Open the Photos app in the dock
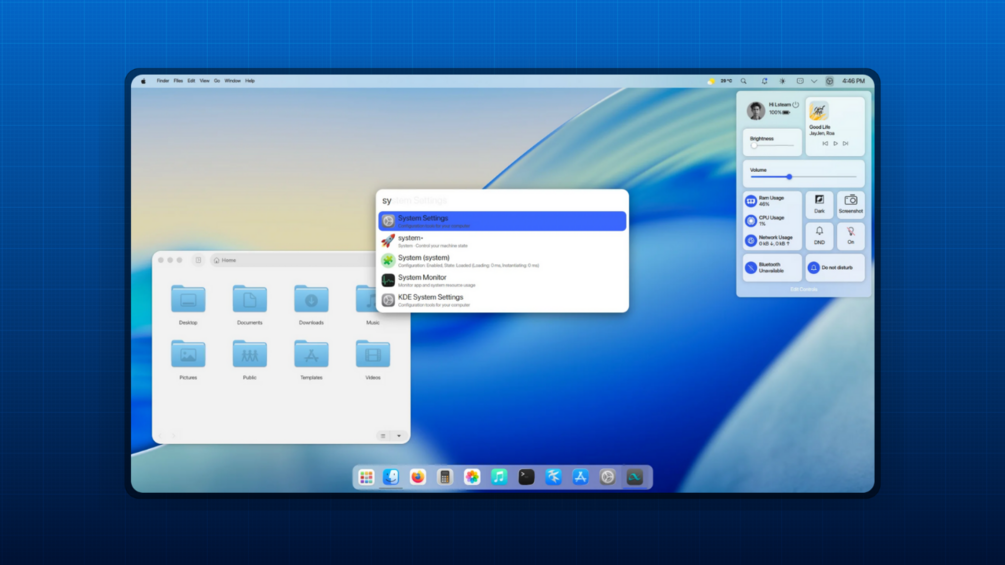1005x565 pixels. (472, 477)
